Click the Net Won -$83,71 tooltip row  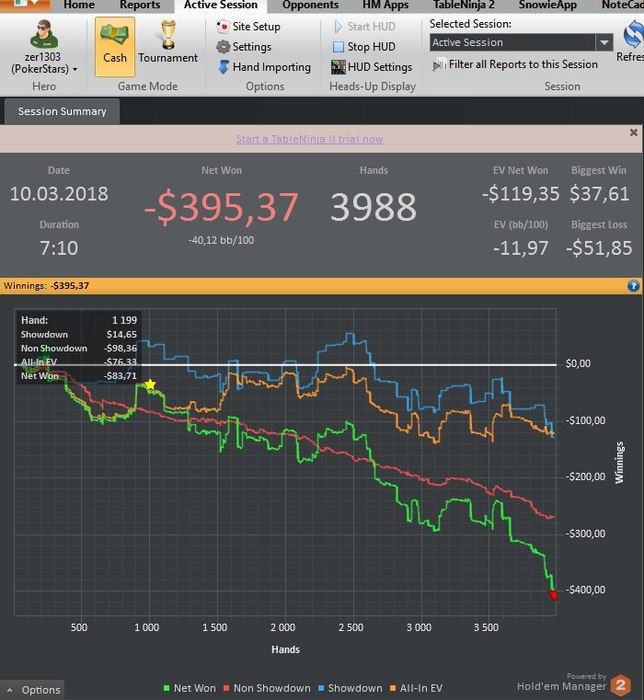tap(79, 376)
